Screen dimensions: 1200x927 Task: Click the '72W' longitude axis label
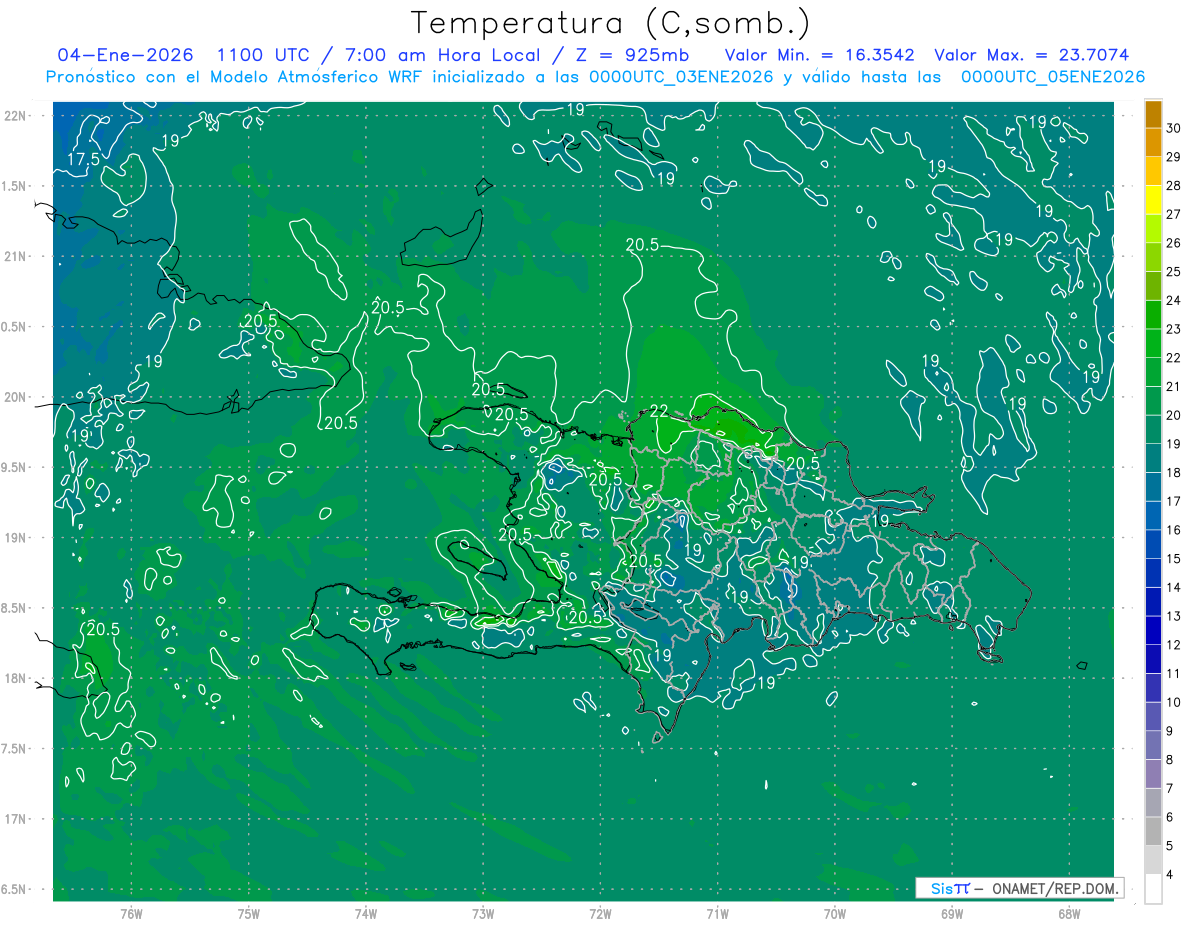(600, 913)
